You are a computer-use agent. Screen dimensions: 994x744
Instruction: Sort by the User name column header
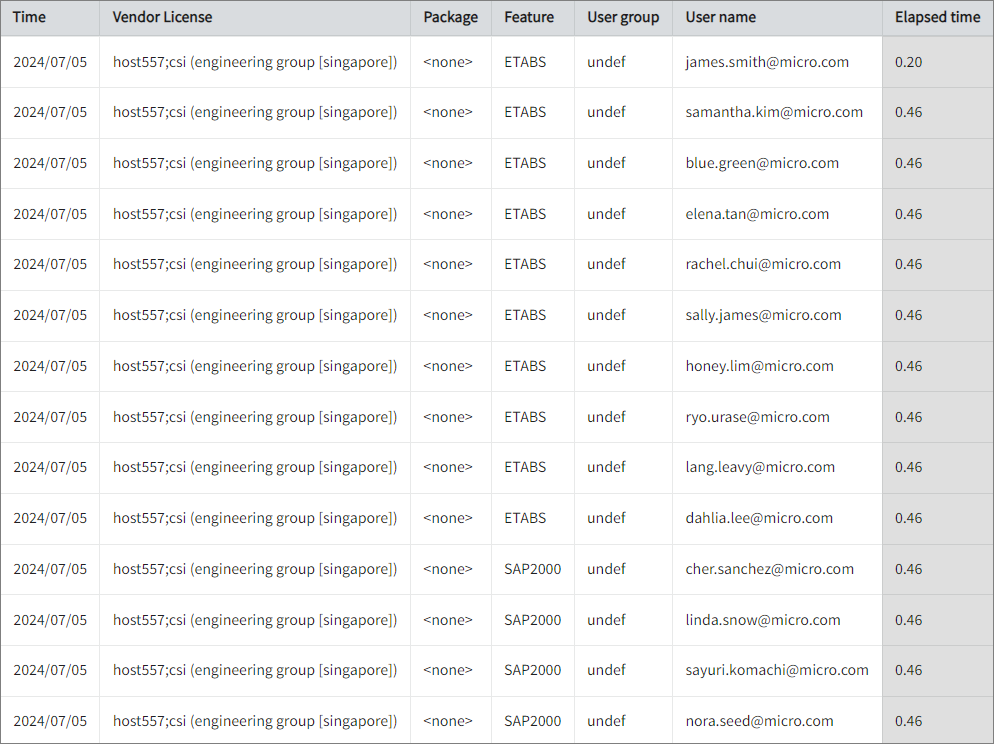point(718,17)
